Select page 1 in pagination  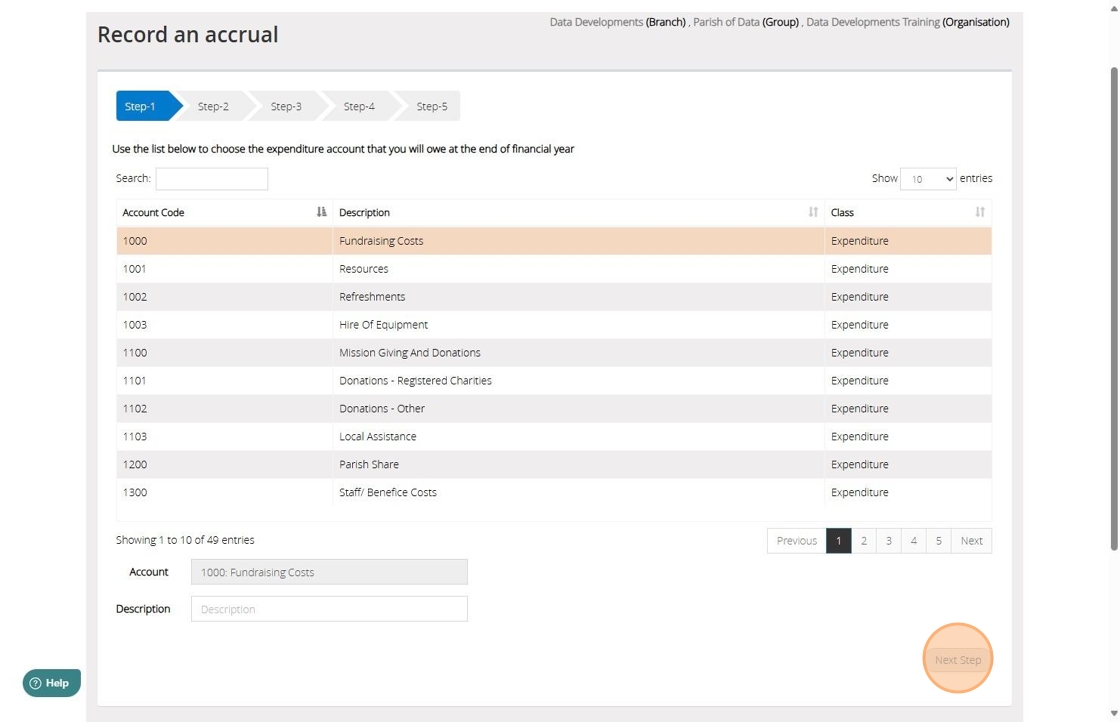pos(839,541)
